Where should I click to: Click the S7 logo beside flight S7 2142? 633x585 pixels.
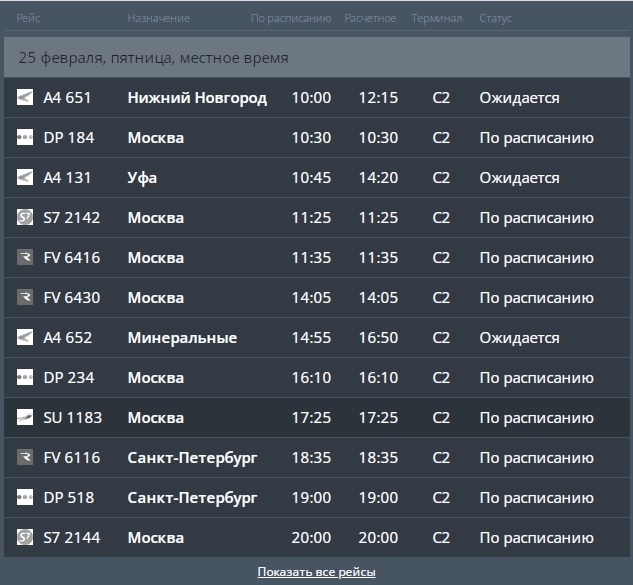[25, 218]
